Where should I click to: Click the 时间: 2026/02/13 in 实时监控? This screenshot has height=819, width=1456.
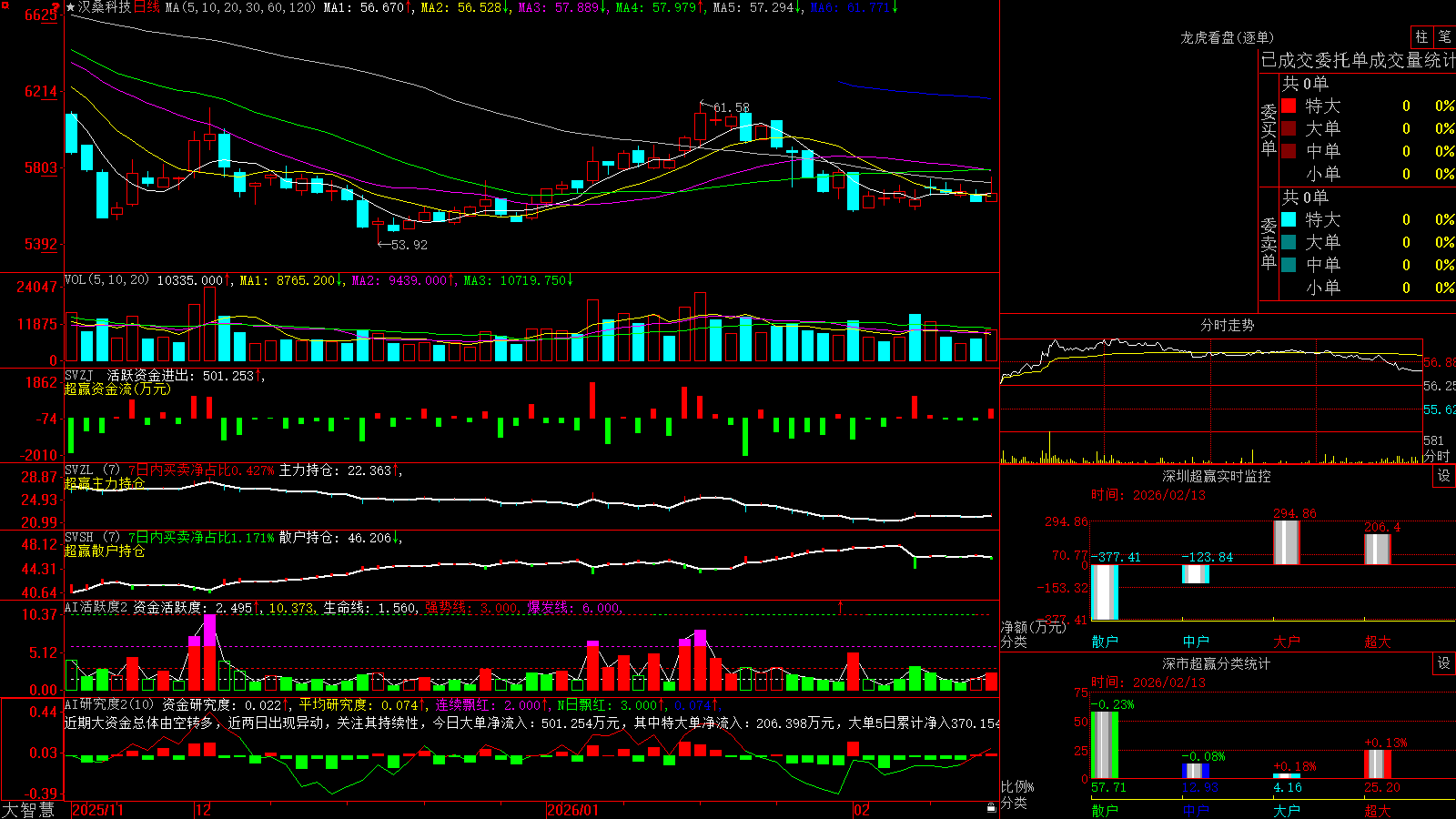coord(1148,495)
